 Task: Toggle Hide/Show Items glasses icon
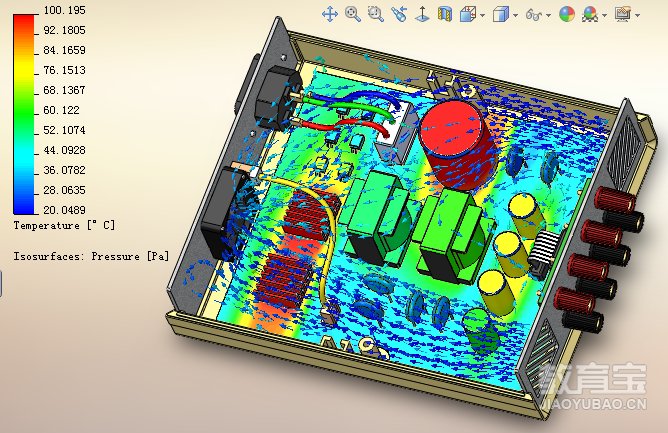(x=534, y=14)
